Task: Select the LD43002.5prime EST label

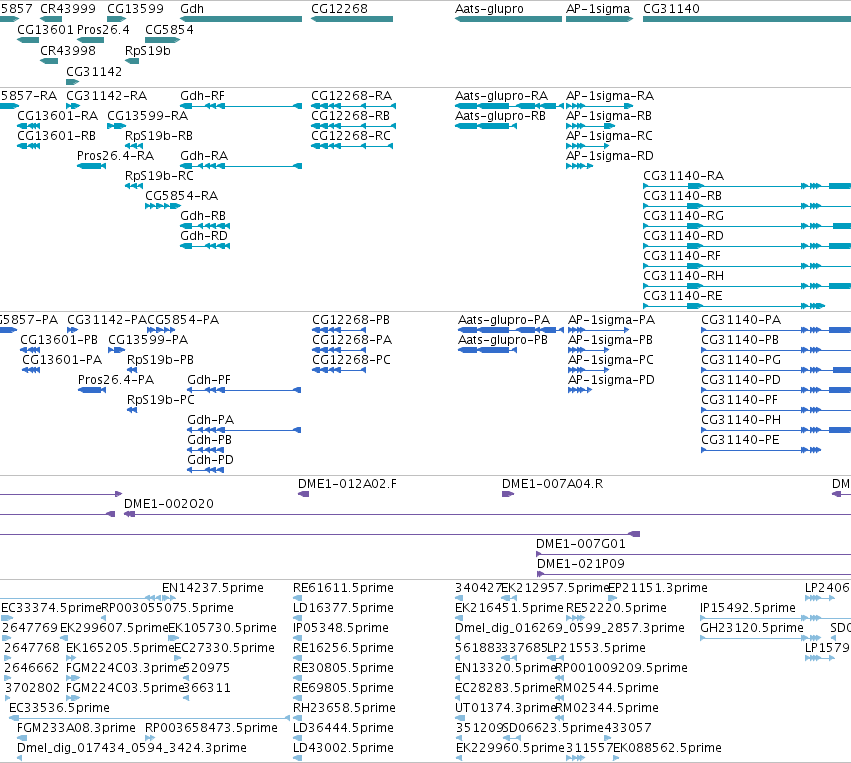Action: pyautogui.click(x=343, y=748)
